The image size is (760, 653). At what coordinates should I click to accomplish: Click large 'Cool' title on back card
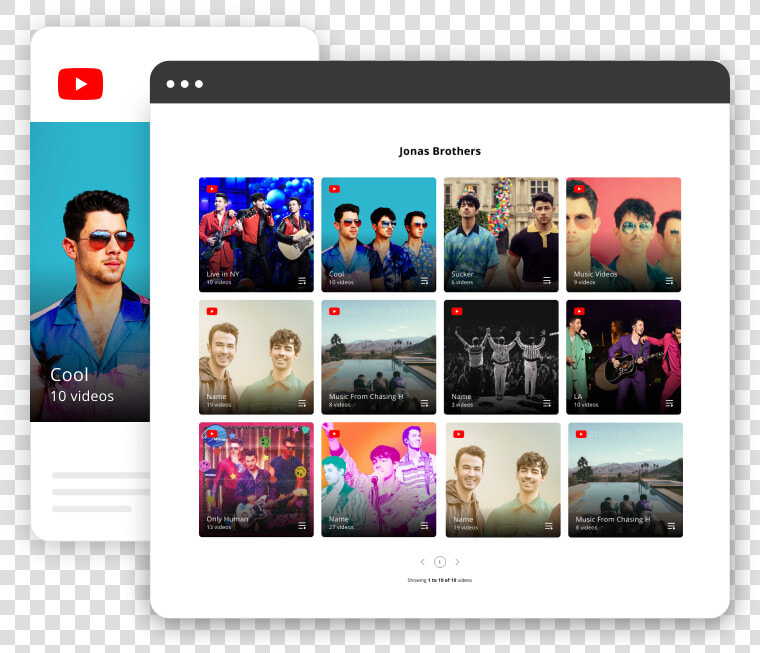pyautogui.click(x=69, y=375)
